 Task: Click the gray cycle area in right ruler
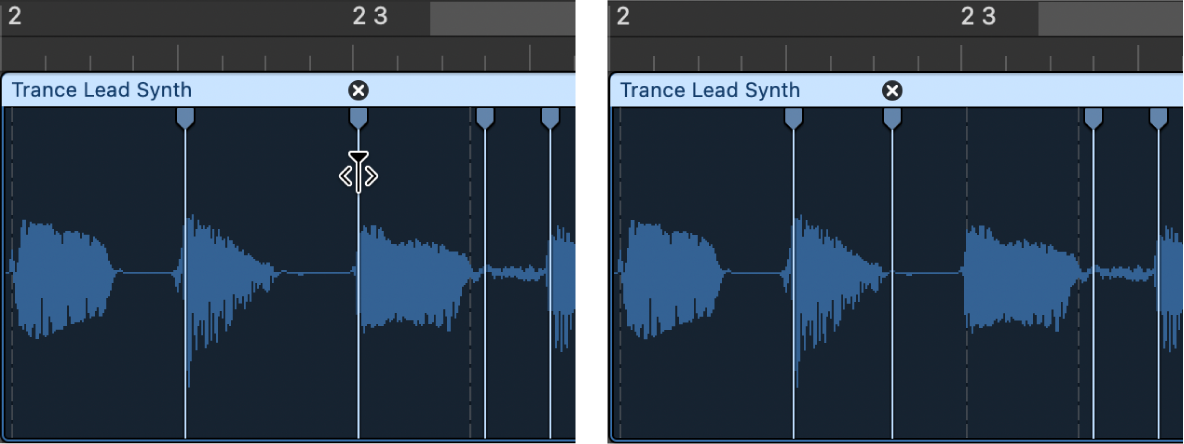(x=1110, y=18)
